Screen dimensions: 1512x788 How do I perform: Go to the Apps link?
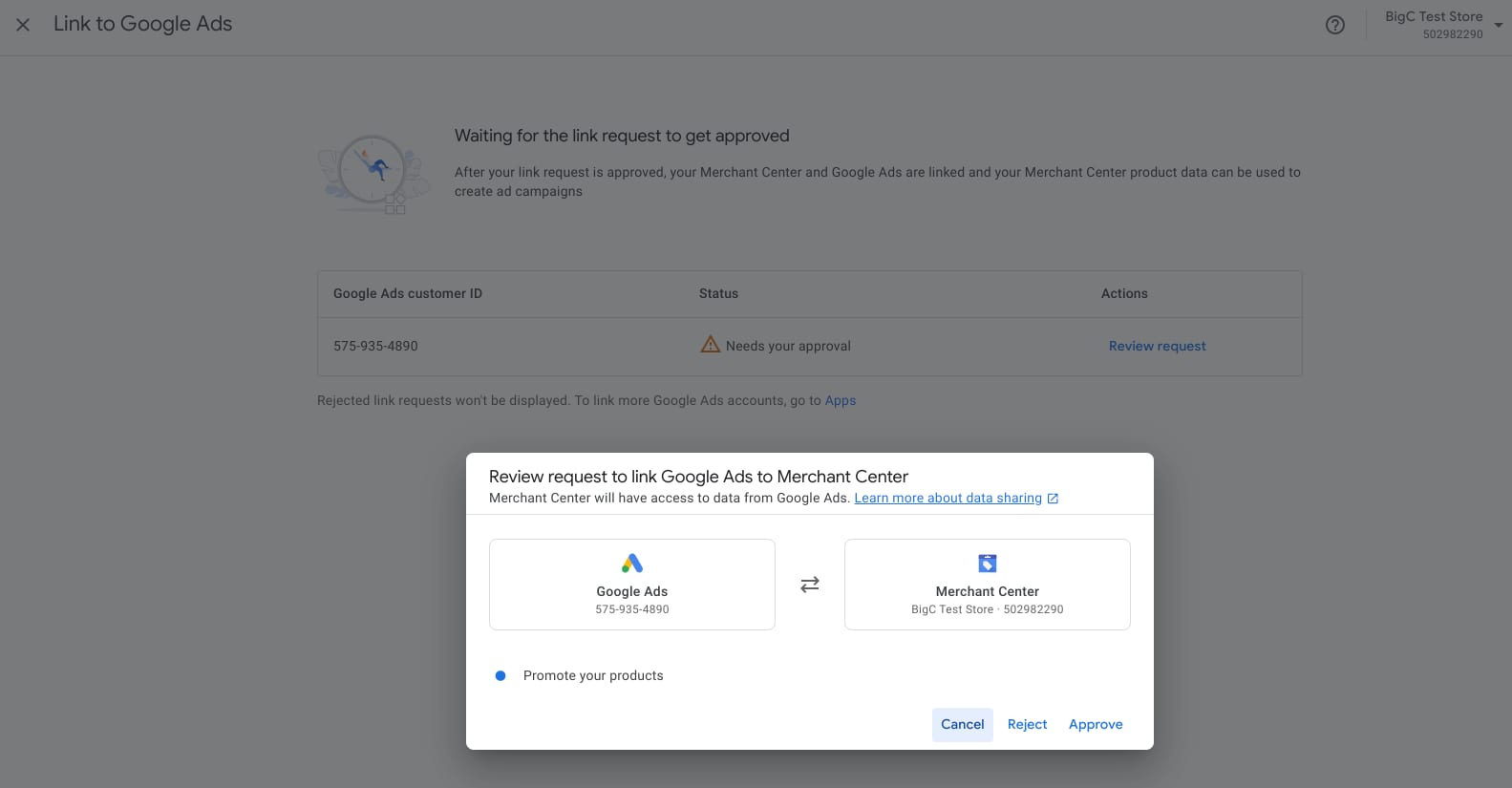(840, 400)
